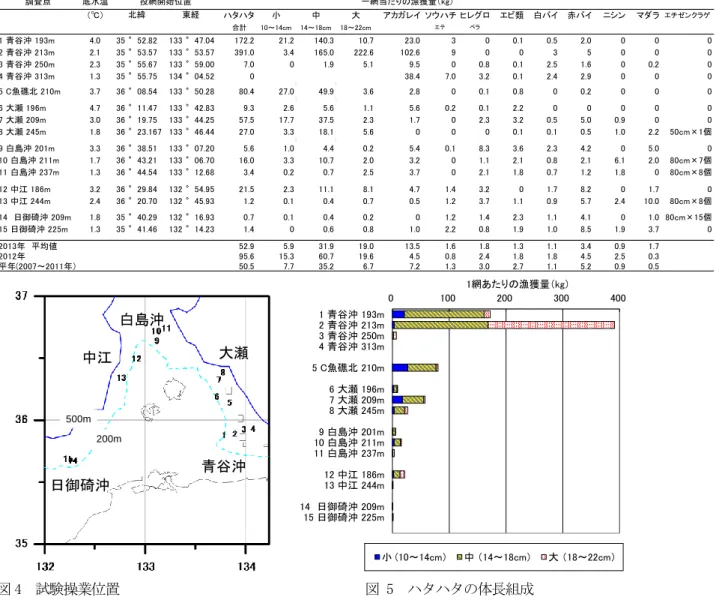Viewport: 722px width, 600px height.
Task: Click the map longitude label 133
Action: pyautogui.click(x=146, y=566)
